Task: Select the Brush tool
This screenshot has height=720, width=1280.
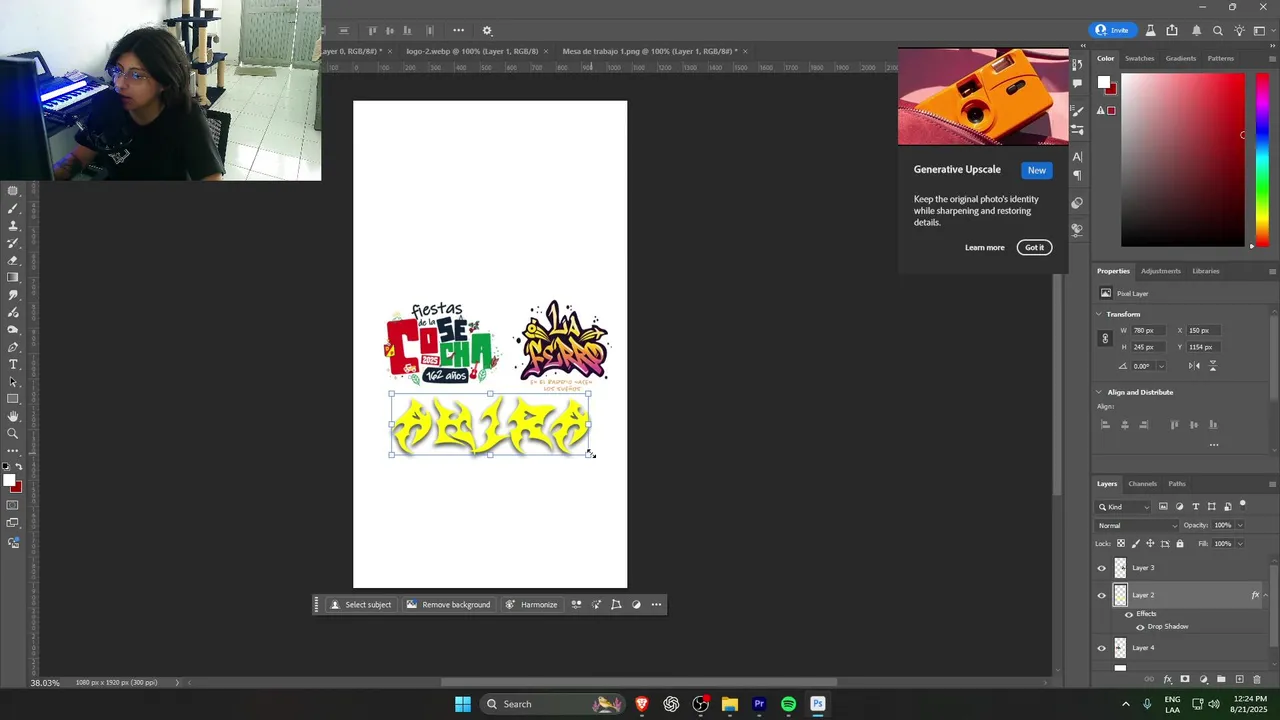Action: (x=13, y=208)
